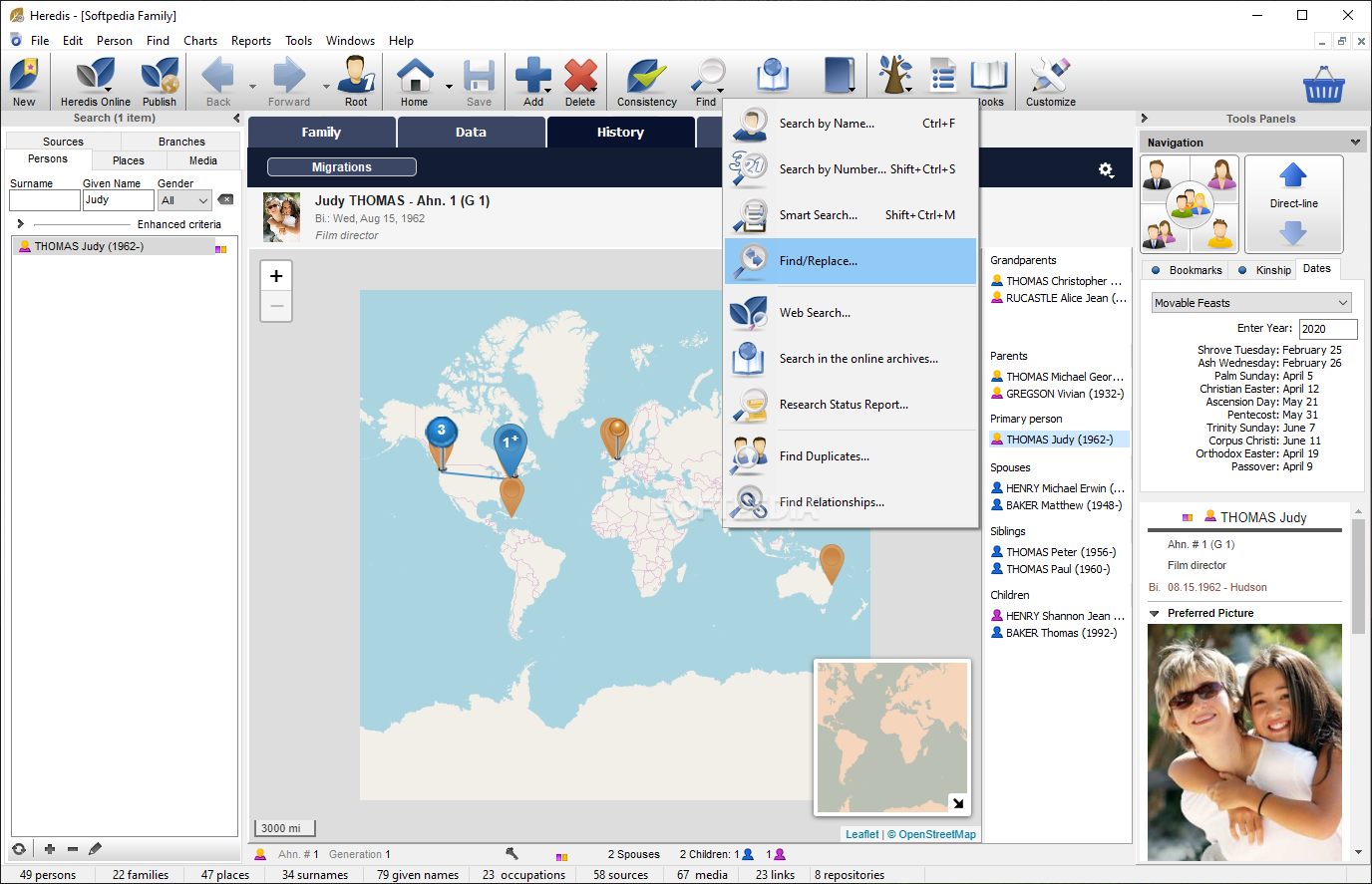Switch to the Data tab
Viewport: 1372px width, 884px height.
[472, 133]
